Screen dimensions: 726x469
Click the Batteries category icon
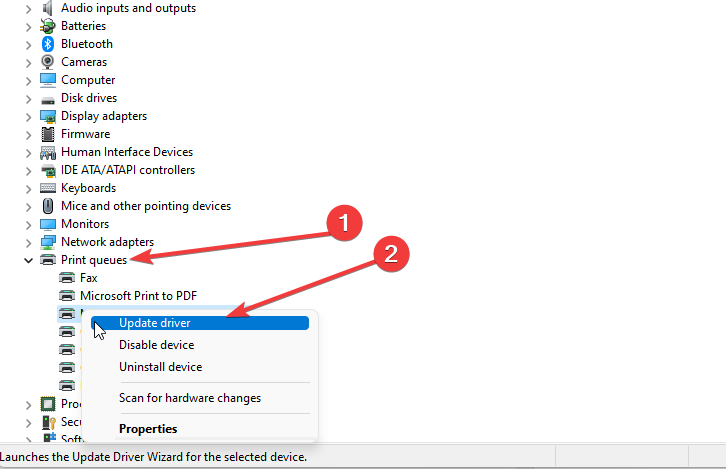(x=48, y=26)
